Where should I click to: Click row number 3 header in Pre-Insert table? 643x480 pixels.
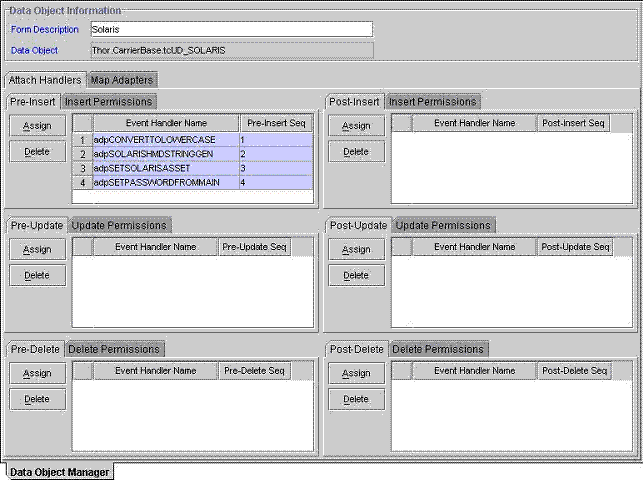pos(82,168)
